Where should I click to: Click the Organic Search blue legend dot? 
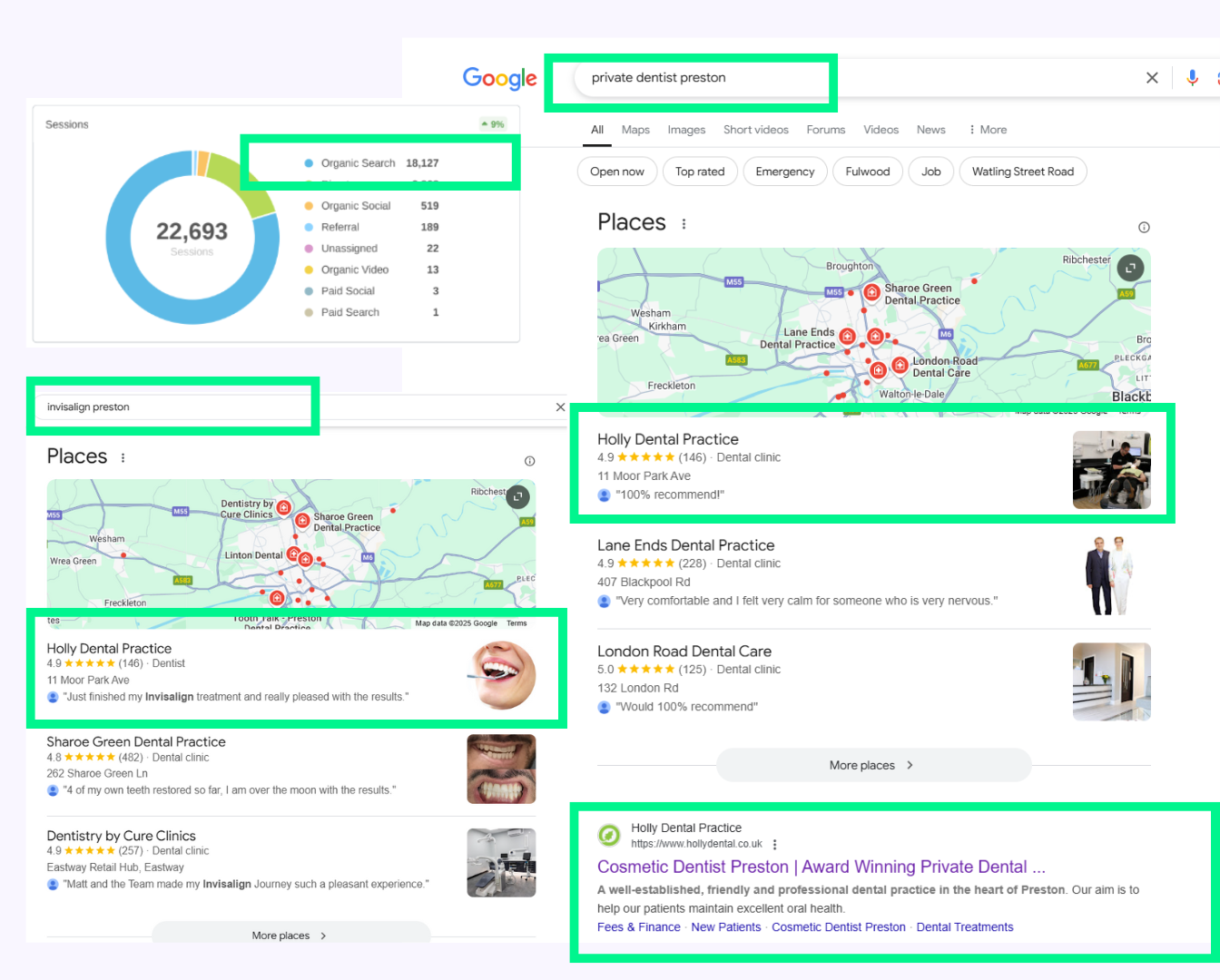pos(309,163)
